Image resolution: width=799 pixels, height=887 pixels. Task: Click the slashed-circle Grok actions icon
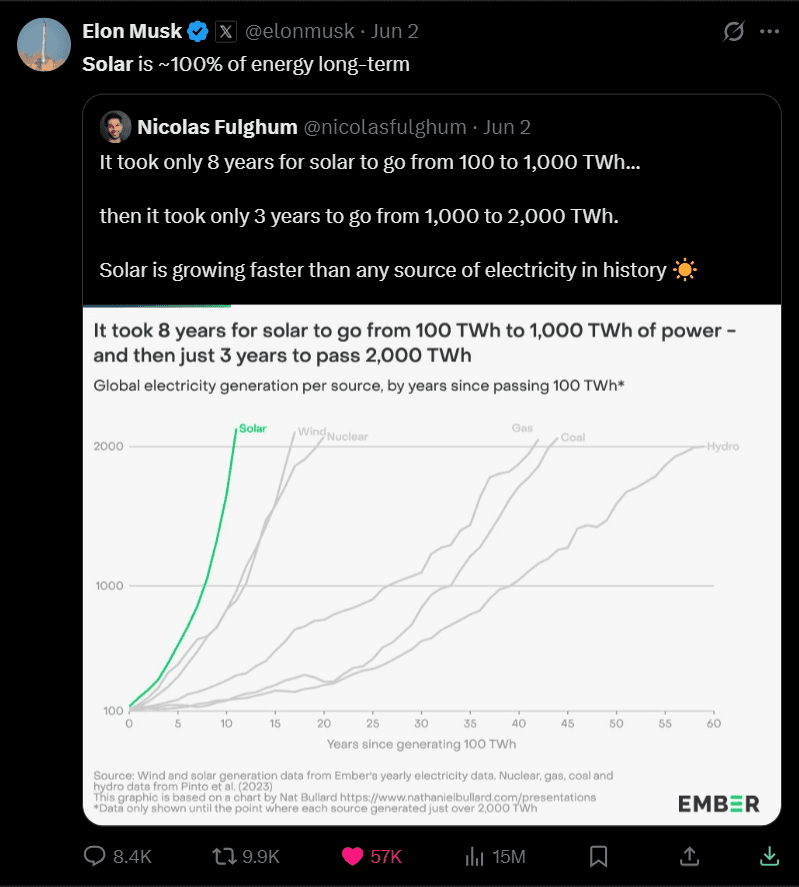pos(734,31)
